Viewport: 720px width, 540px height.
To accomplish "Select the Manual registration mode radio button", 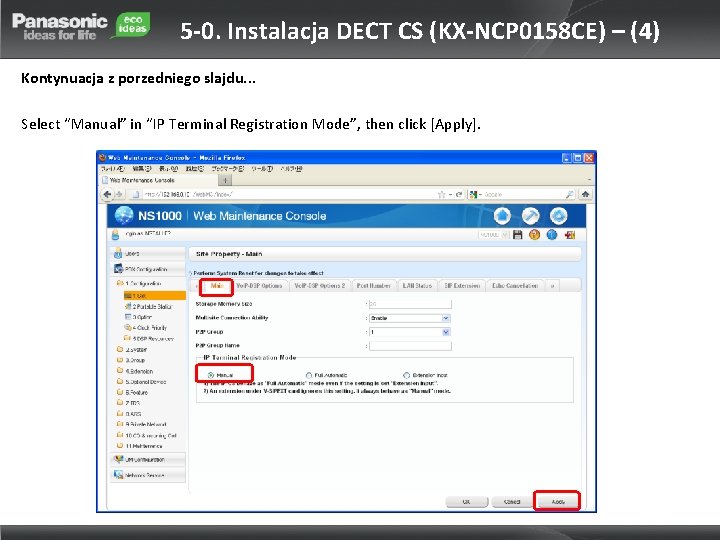I will click(211, 375).
